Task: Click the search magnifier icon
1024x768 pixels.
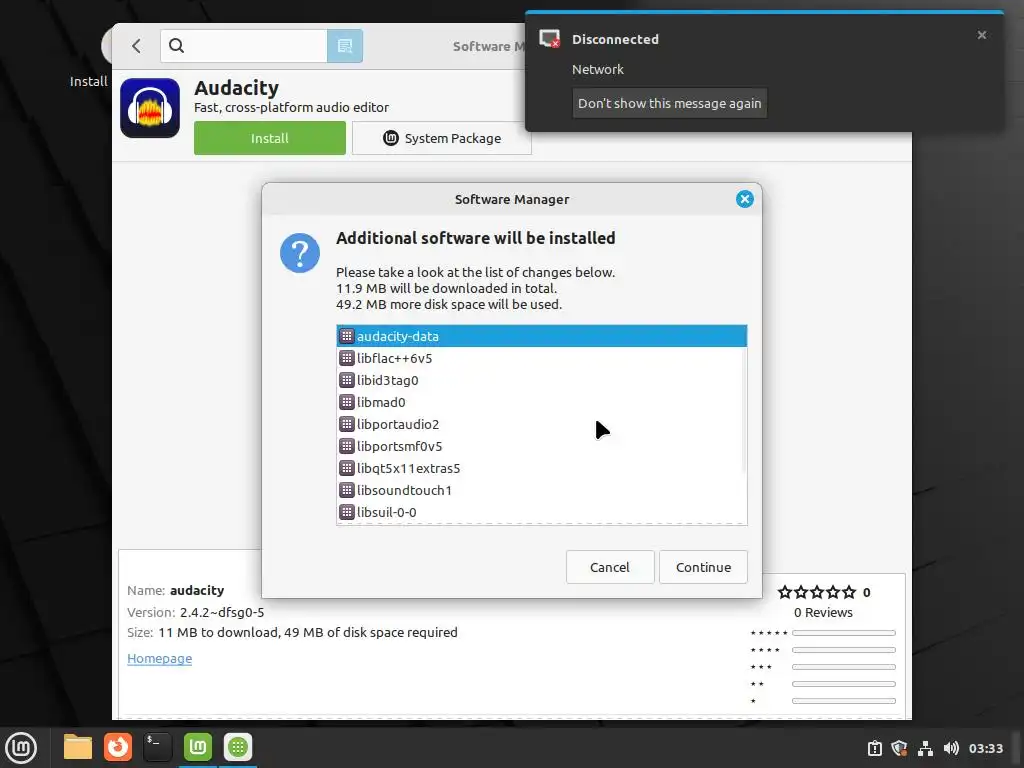Action: point(176,46)
